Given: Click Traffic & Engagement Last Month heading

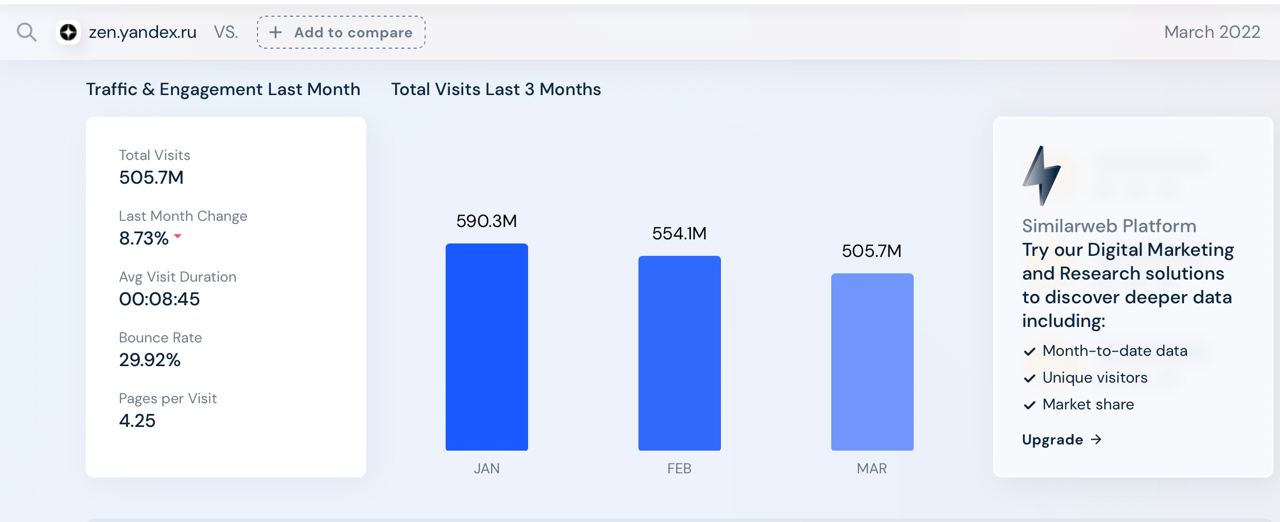Looking at the screenshot, I should (223, 89).
